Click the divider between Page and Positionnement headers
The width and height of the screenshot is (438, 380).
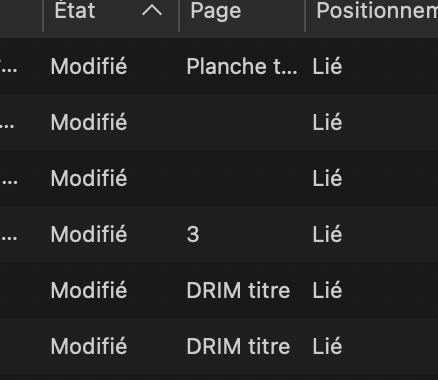point(305,16)
